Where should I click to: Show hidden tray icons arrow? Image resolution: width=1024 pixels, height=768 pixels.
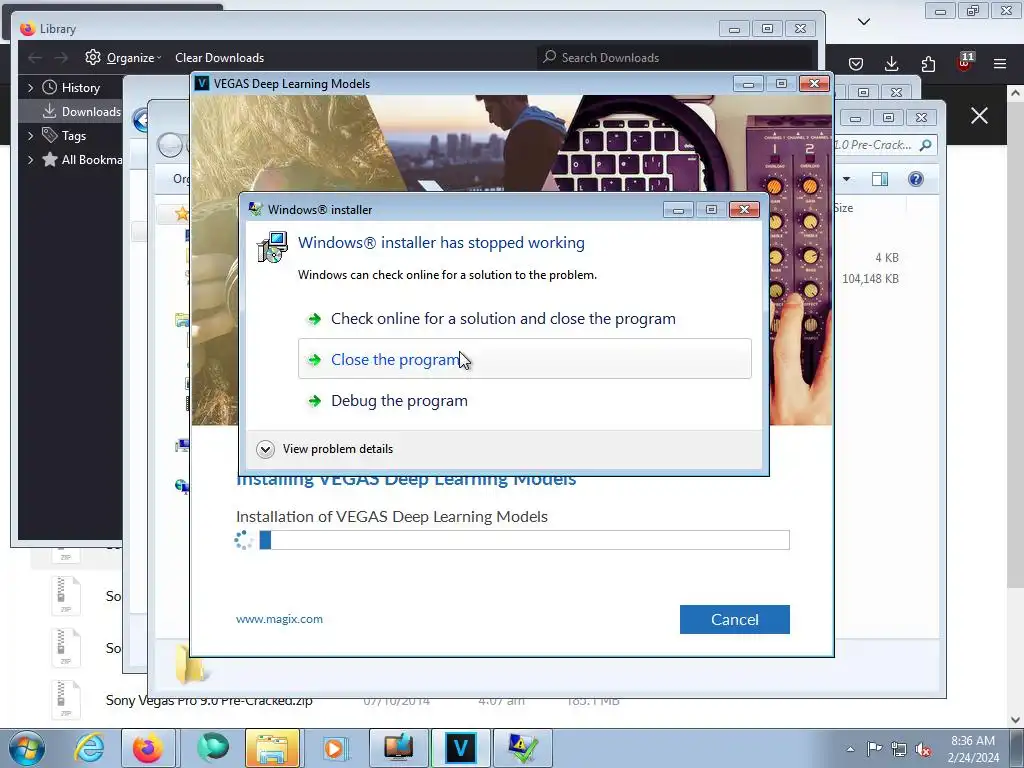point(850,749)
